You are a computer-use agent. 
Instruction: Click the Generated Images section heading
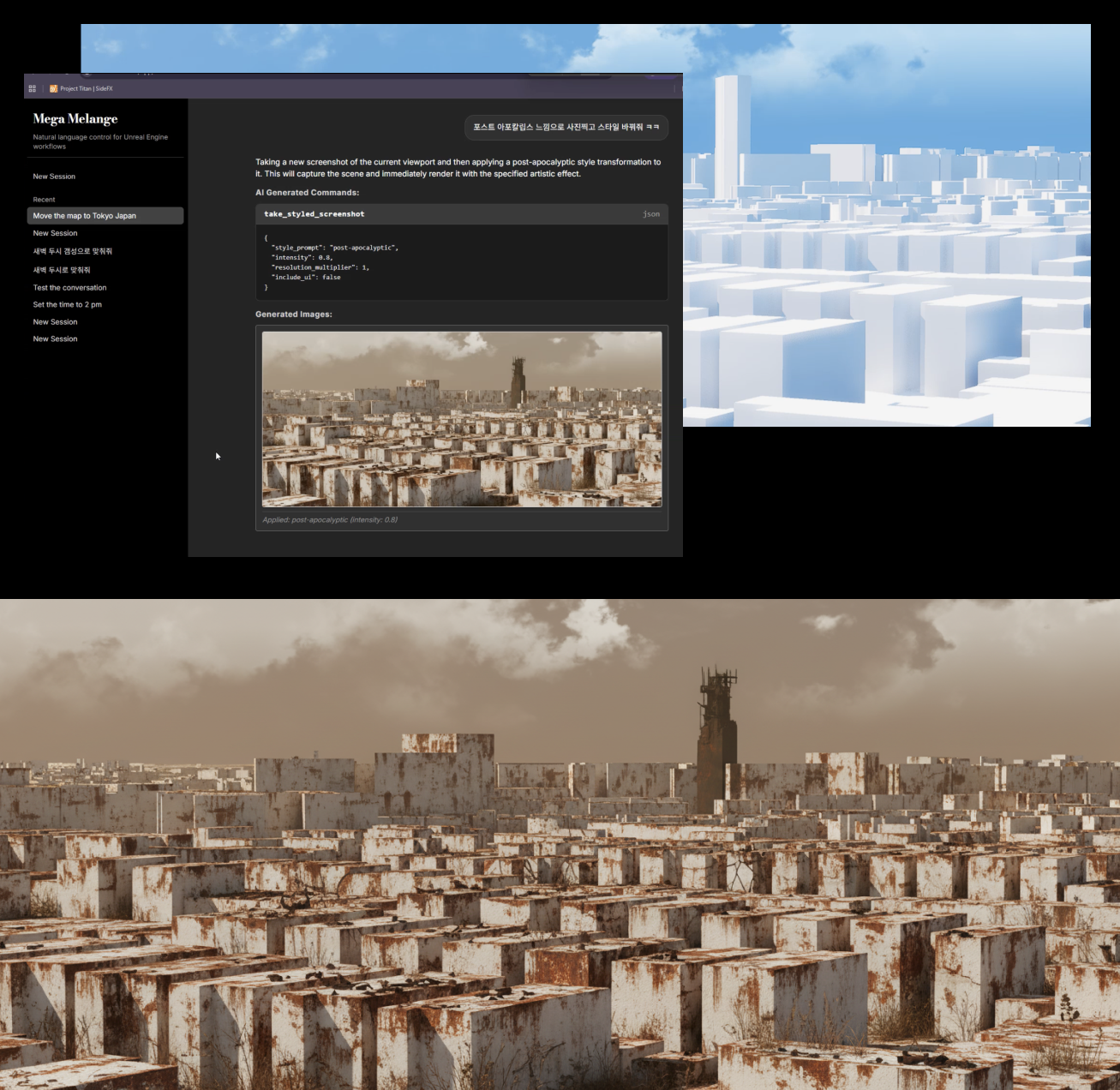[292, 314]
